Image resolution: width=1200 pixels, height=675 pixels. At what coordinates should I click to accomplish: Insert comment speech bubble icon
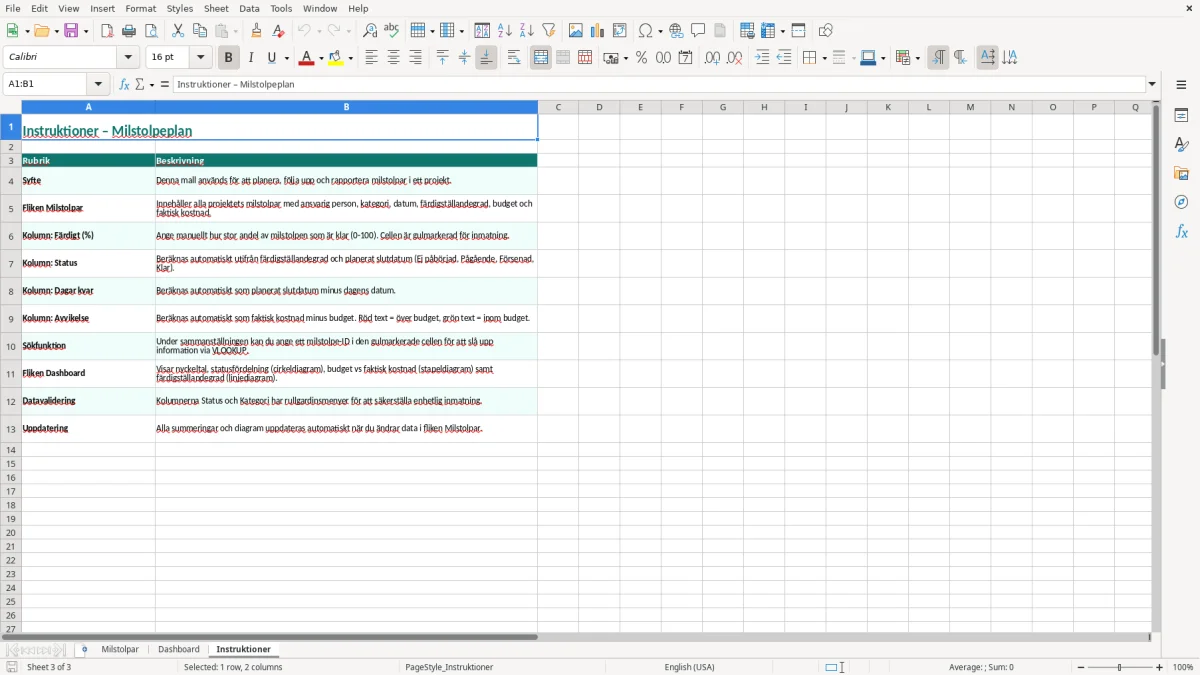[x=698, y=31]
